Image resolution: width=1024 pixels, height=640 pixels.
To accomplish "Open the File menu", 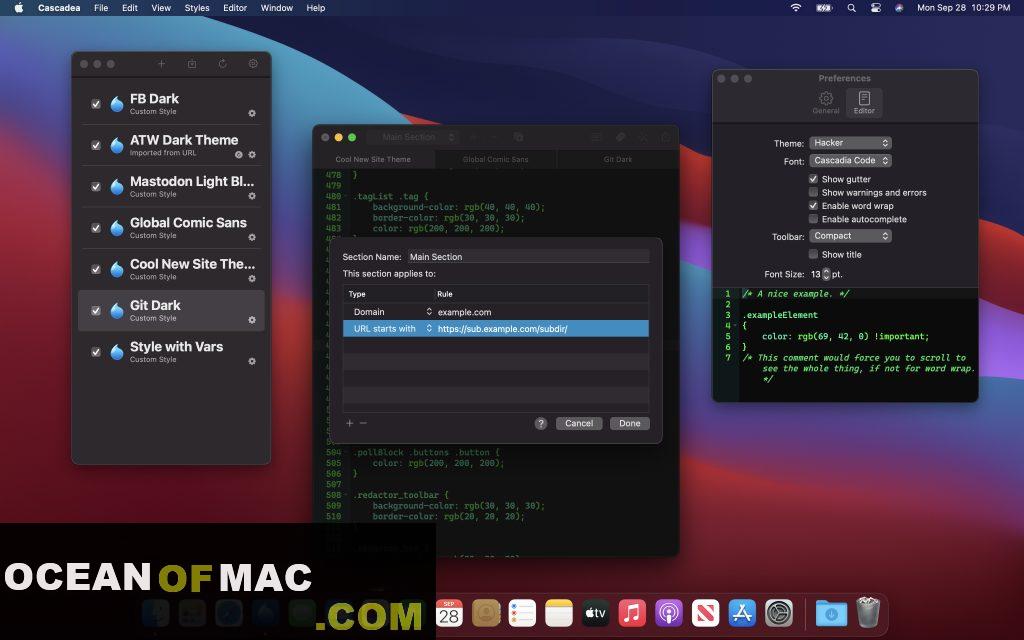I will [x=101, y=8].
